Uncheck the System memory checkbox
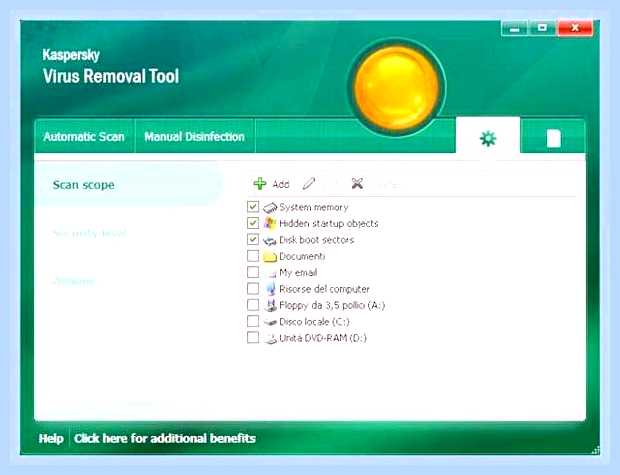The height and width of the screenshot is (475, 620). [253, 207]
